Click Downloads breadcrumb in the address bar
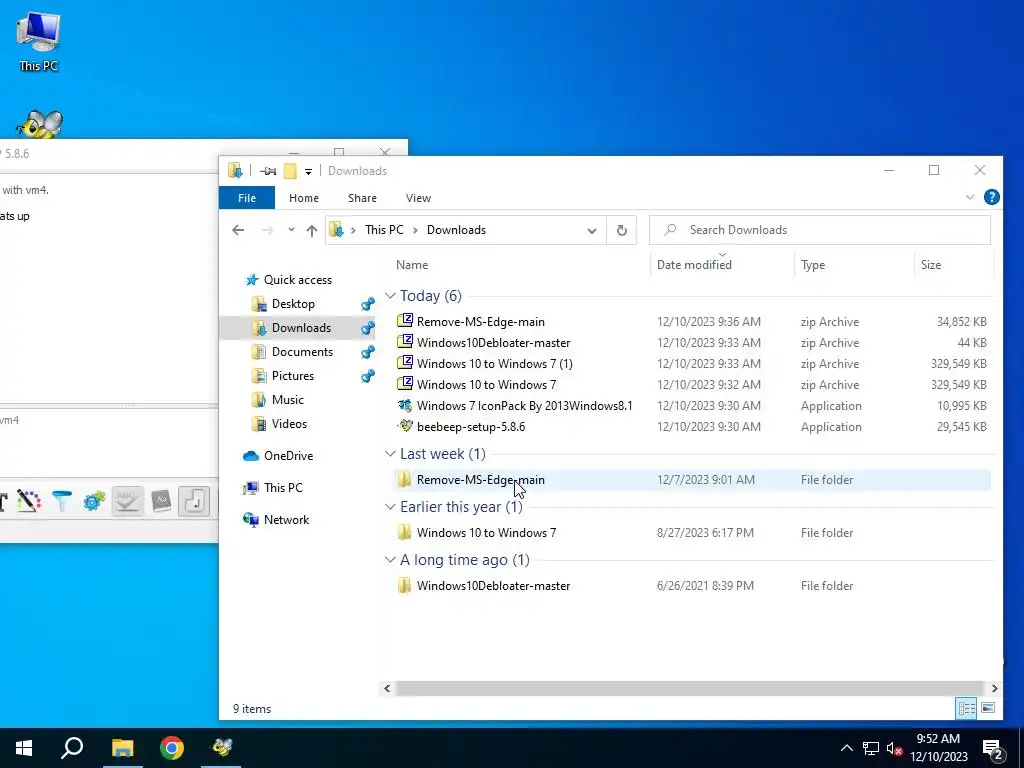Image resolution: width=1024 pixels, height=768 pixels. [456, 230]
